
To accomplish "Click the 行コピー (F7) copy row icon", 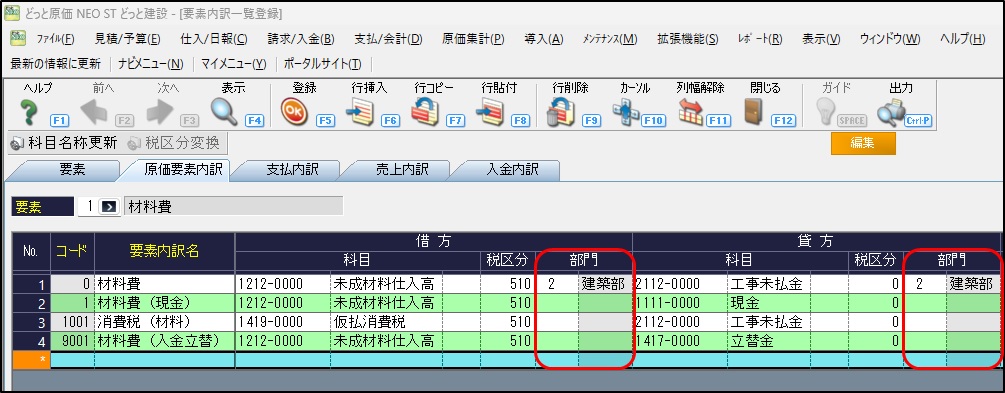I will coord(425,113).
